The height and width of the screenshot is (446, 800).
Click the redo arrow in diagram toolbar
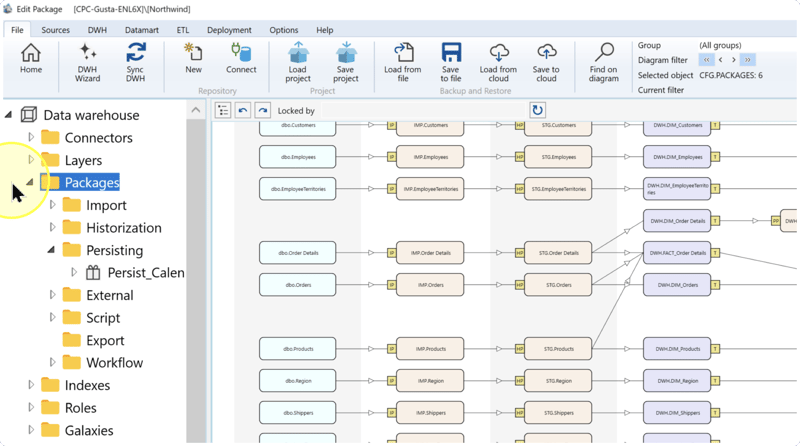[263, 110]
